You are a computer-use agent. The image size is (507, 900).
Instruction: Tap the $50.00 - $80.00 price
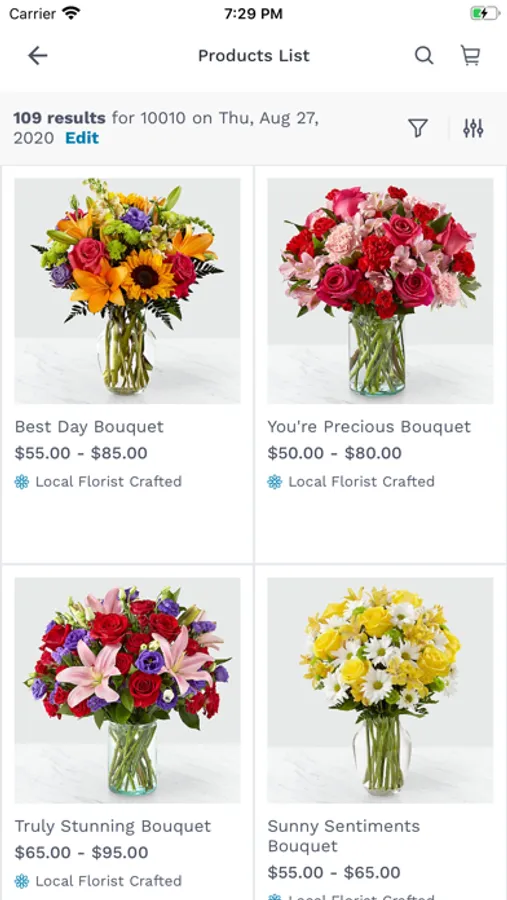[334, 453]
